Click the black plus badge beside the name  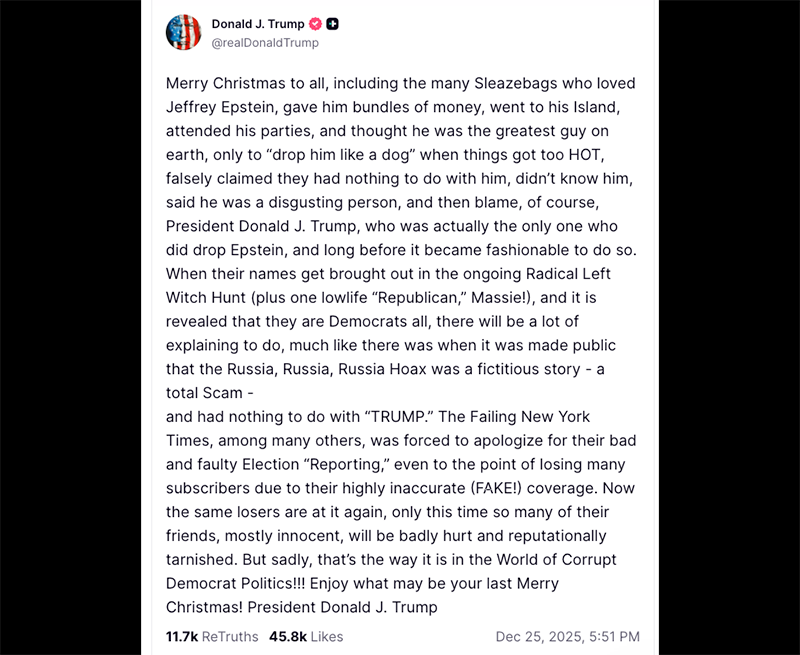pyautogui.click(x=332, y=24)
